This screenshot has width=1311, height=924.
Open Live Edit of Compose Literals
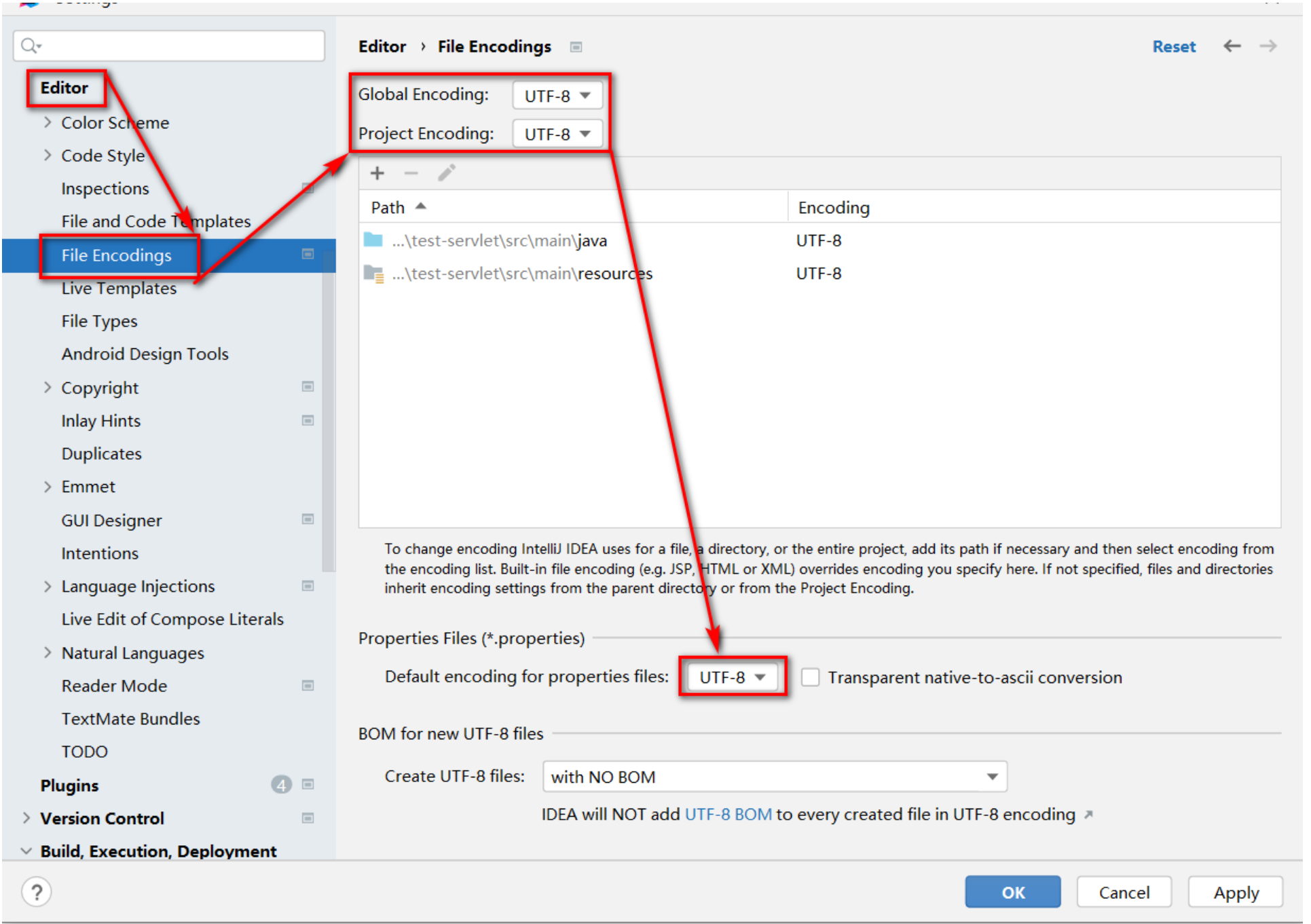tap(172, 619)
